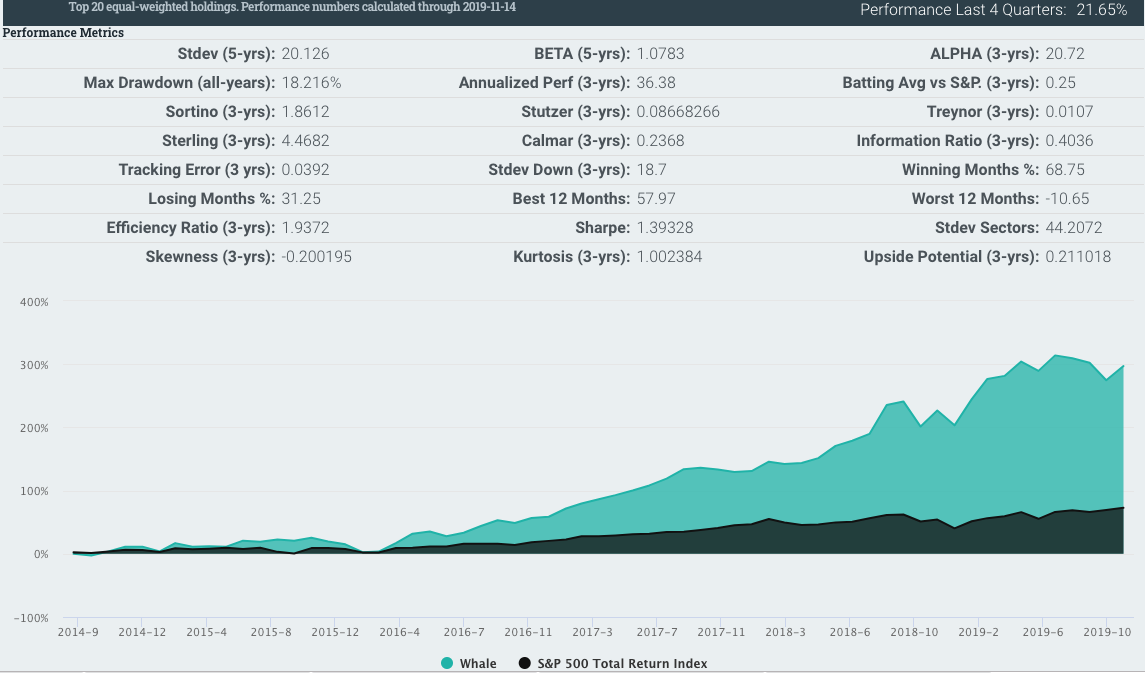1145x673 pixels.
Task: Click the 2015-8 x-axis tick label
Action: coord(270,632)
